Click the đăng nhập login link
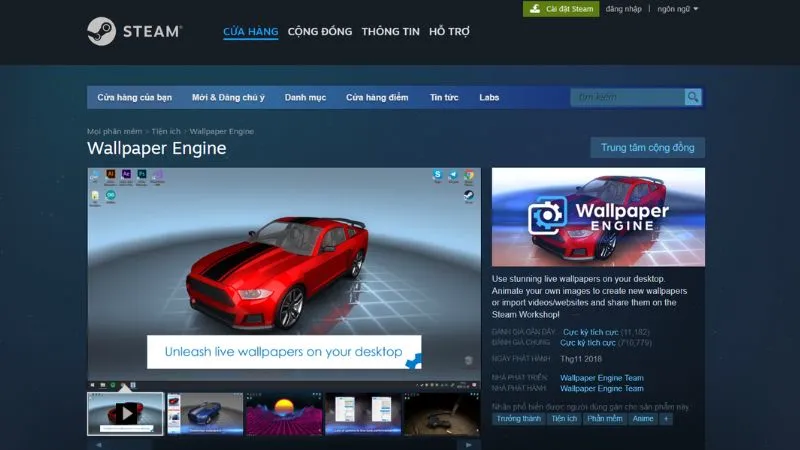 (x=624, y=9)
